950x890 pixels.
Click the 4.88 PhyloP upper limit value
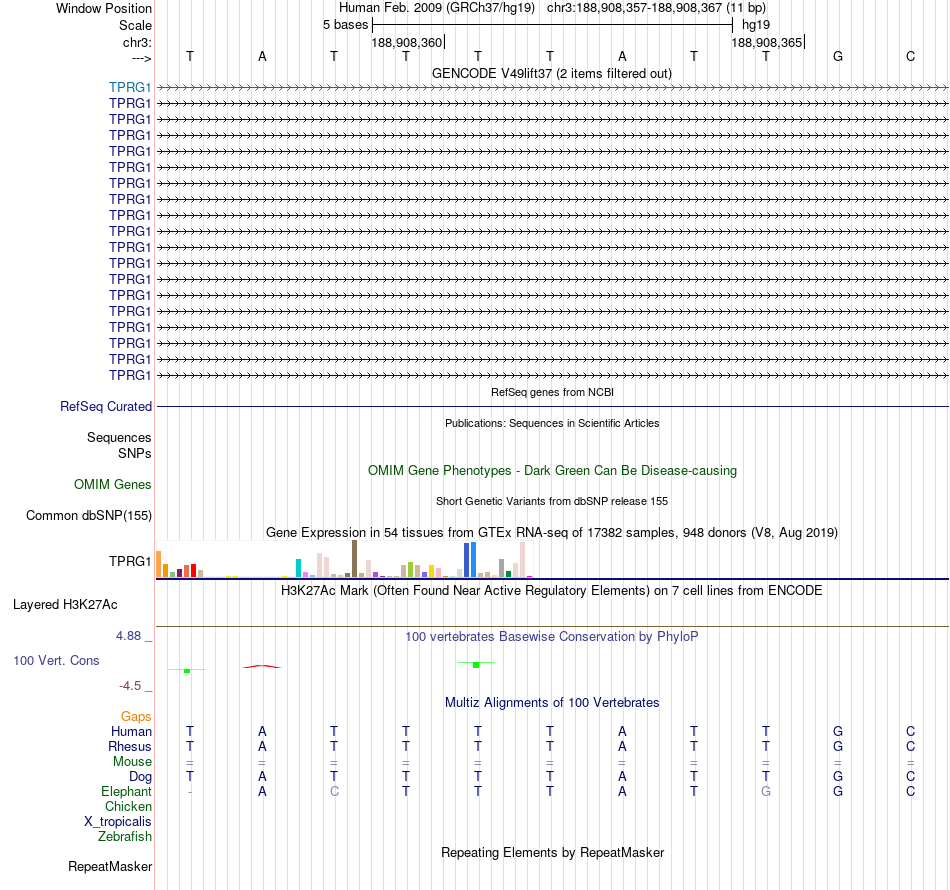point(128,636)
